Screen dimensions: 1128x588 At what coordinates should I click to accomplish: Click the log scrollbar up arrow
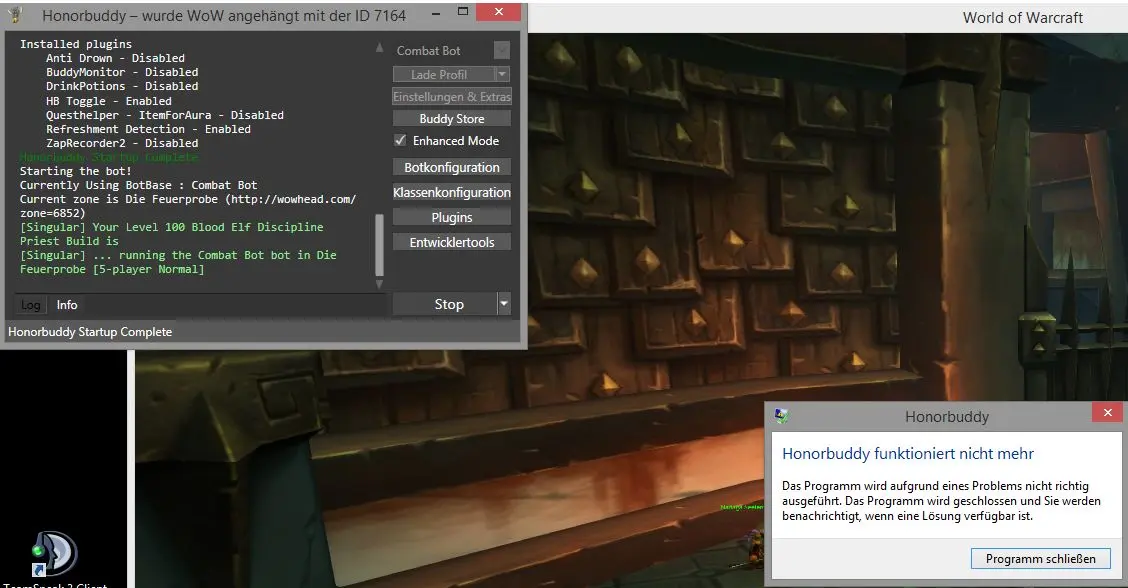tap(379, 48)
